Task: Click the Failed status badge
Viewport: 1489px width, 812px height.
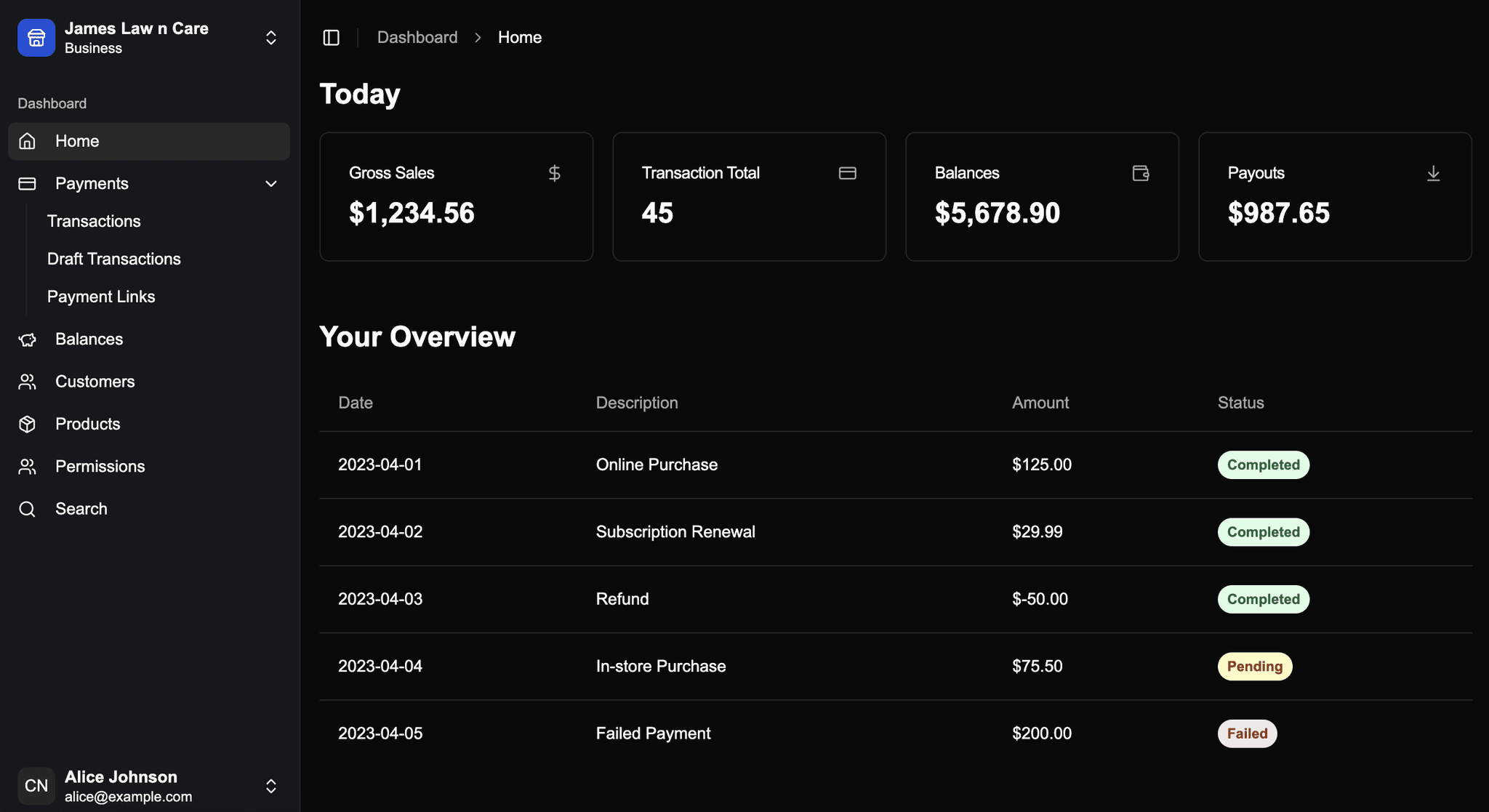Action: point(1248,733)
